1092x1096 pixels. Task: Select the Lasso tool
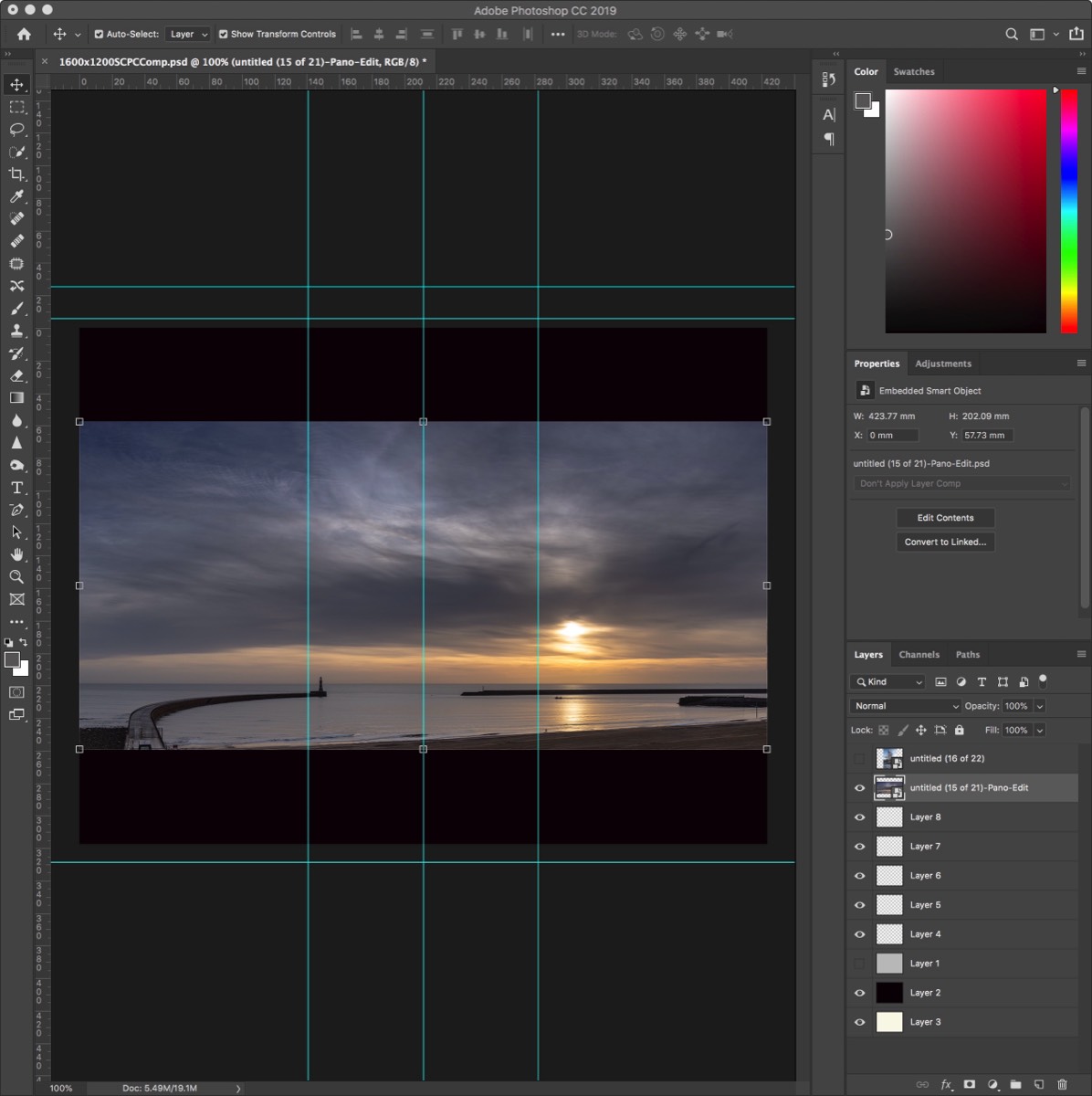(x=16, y=130)
